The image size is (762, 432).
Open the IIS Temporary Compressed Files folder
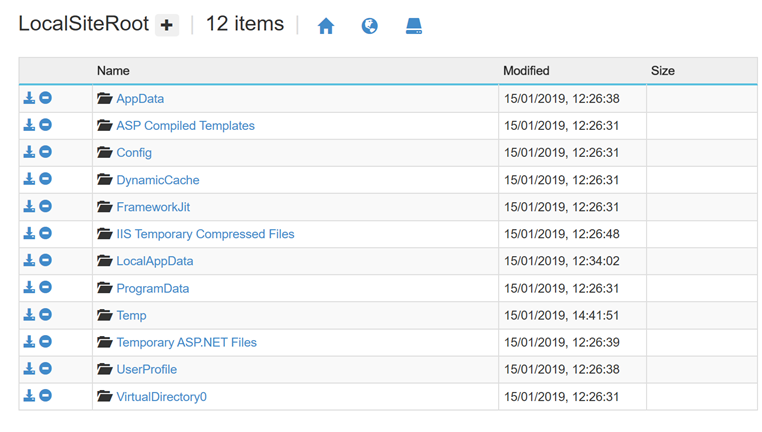[205, 234]
